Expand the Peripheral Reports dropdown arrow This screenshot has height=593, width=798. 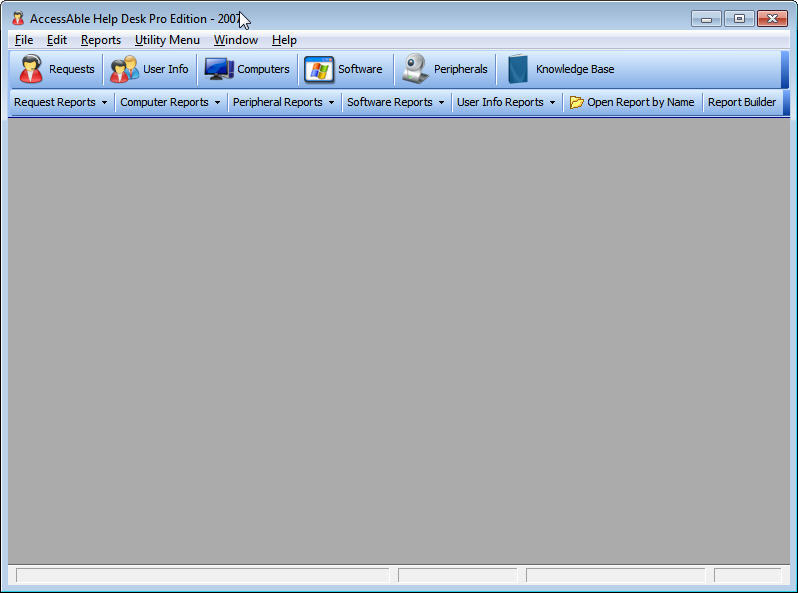[331, 102]
